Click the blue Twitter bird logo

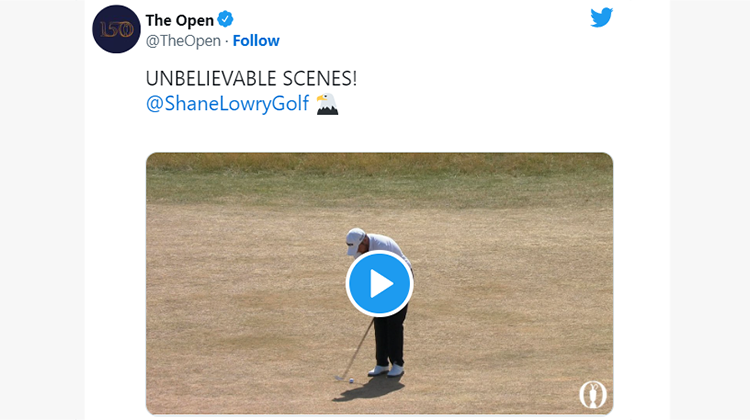601,17
